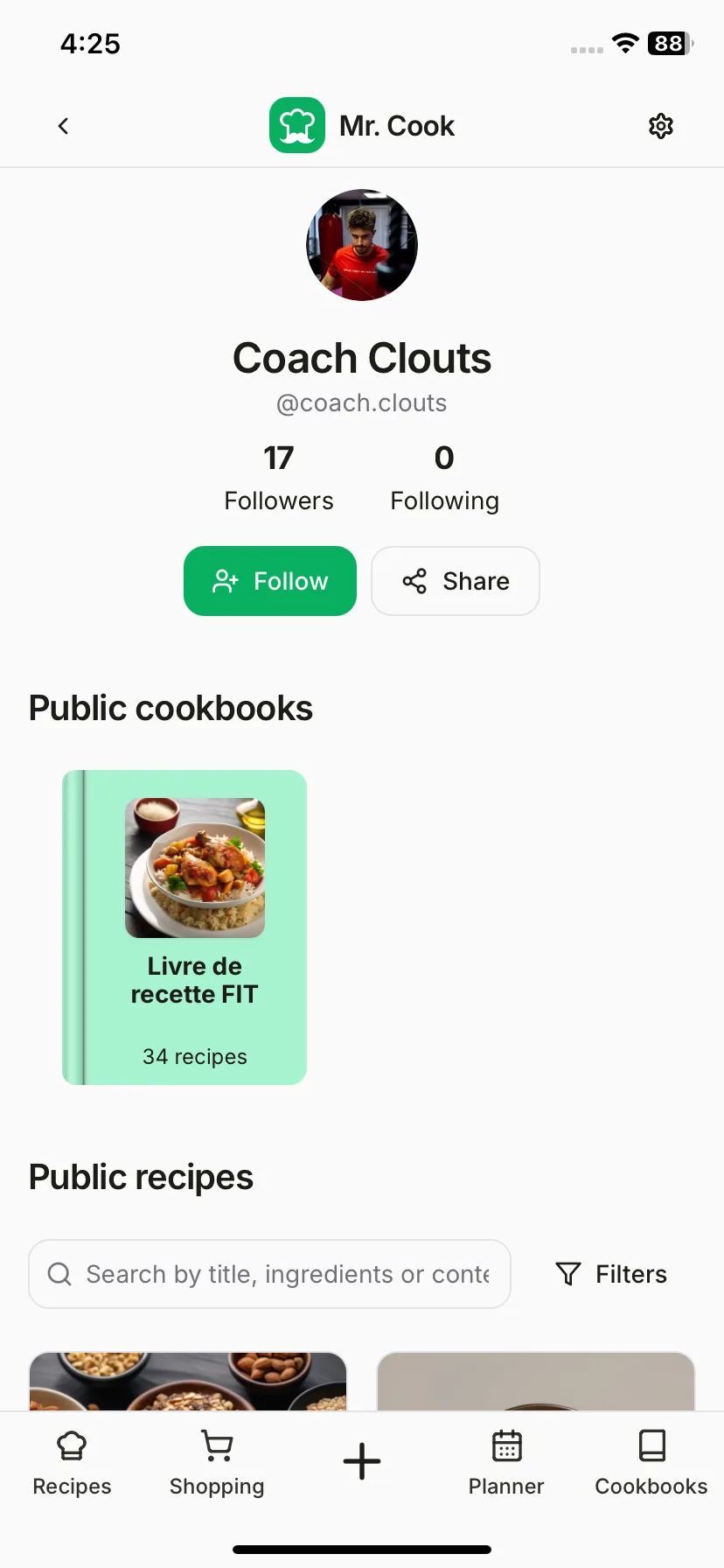Go back using the left chevron
724x1568 pixels.
point(63,126)
